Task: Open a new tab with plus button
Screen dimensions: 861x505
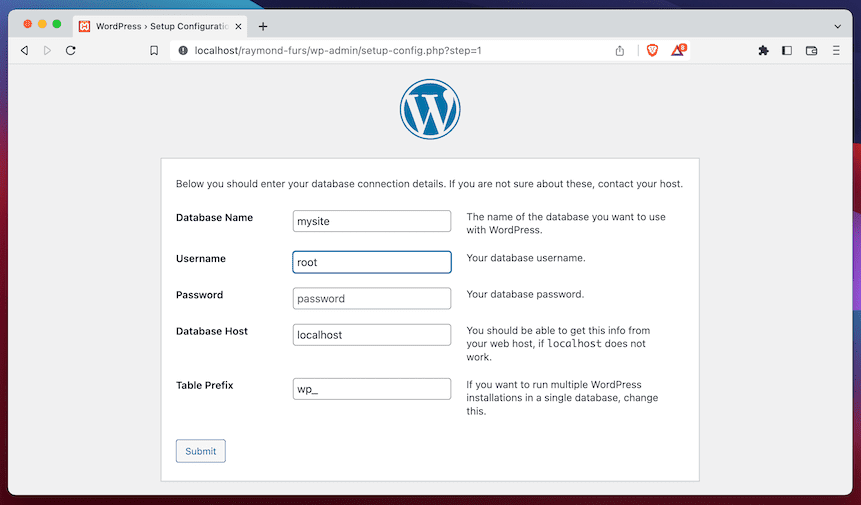Action: pyautogui.click(x=263, y=26)
